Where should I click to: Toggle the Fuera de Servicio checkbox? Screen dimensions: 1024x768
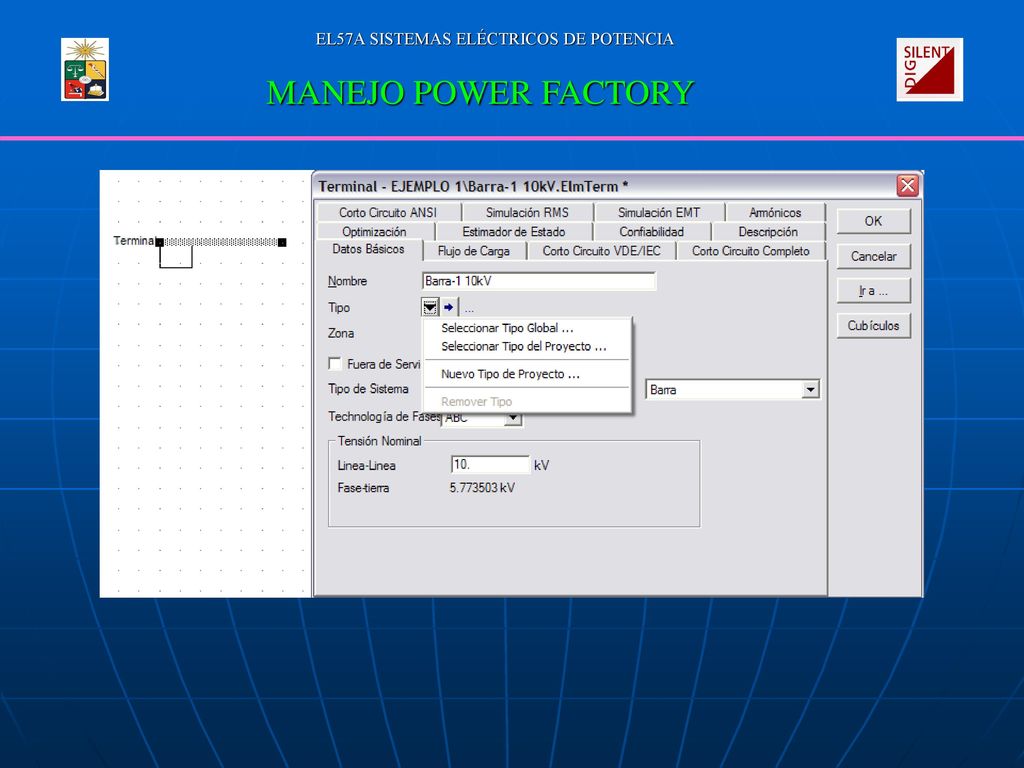coord(335,363)
